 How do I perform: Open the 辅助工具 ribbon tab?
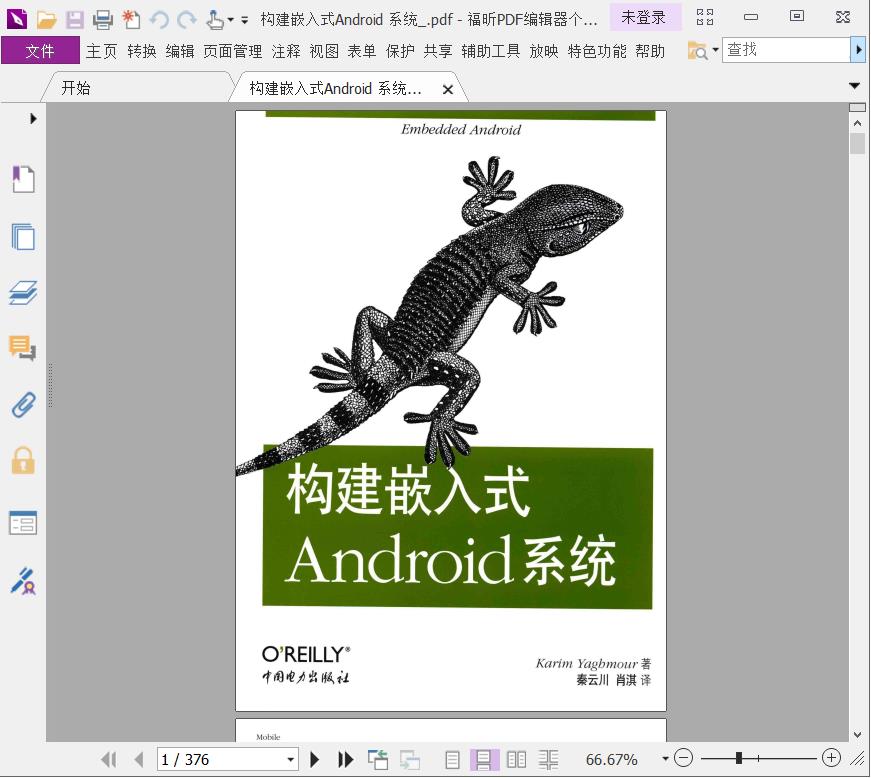pyautogui.click(x=490, y=51)
